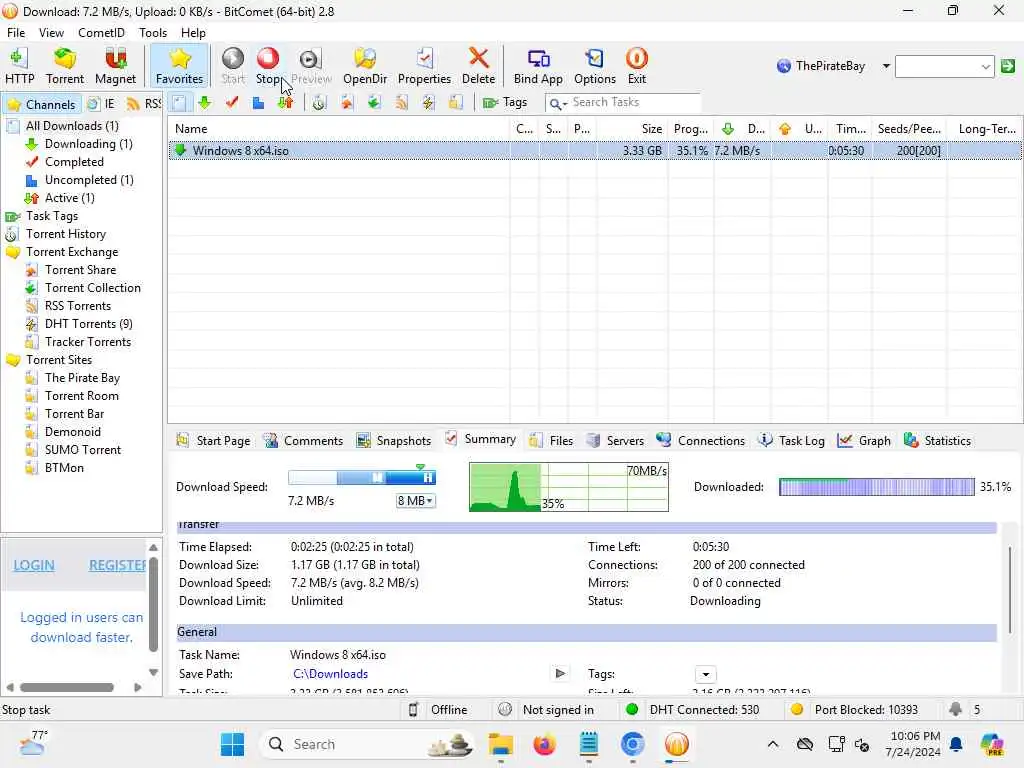Open Firefox from the Windows taskbar
This screenshot has height=768, width=1024.
[x=544, y=744]
